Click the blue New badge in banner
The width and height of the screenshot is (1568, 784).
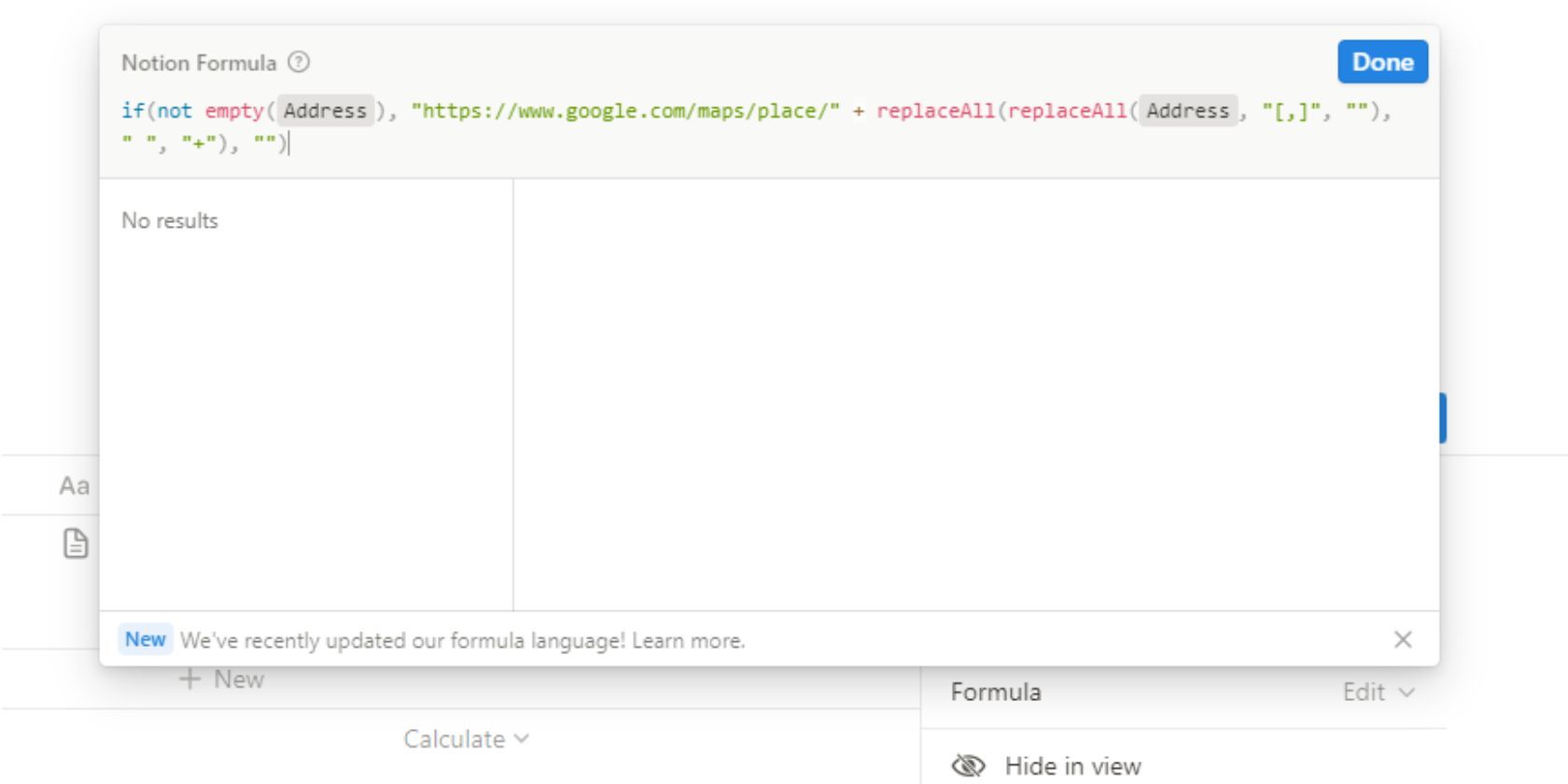point(145,639)
